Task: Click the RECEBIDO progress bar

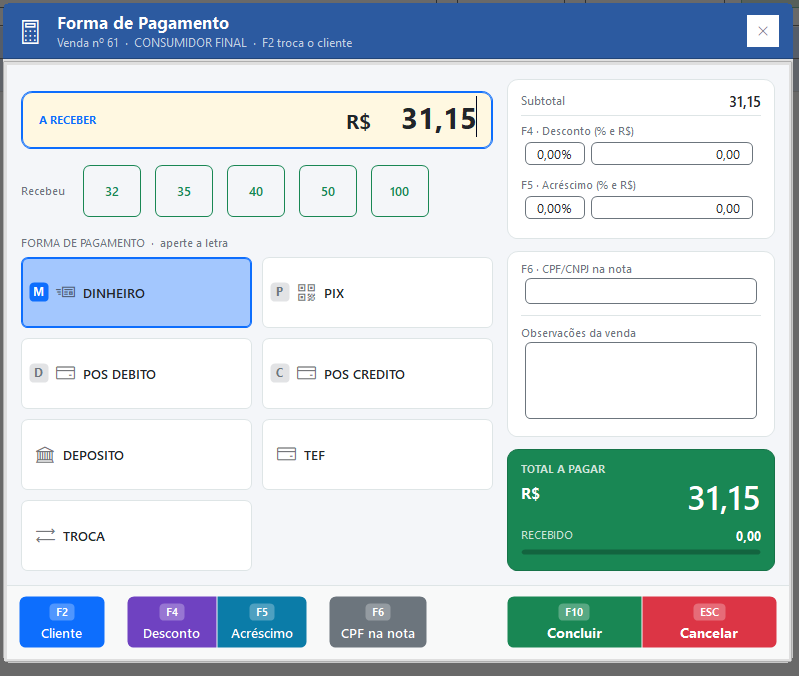Action: [641, 552]
